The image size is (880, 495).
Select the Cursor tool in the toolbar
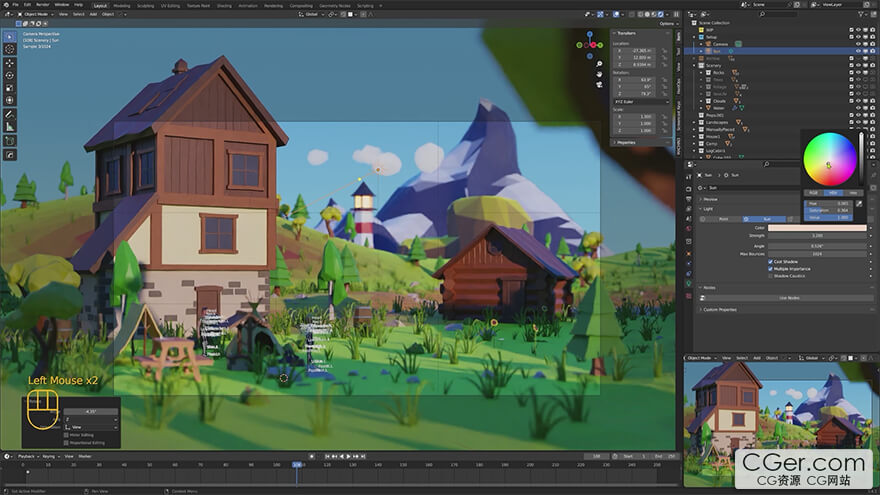click(10, 49)
